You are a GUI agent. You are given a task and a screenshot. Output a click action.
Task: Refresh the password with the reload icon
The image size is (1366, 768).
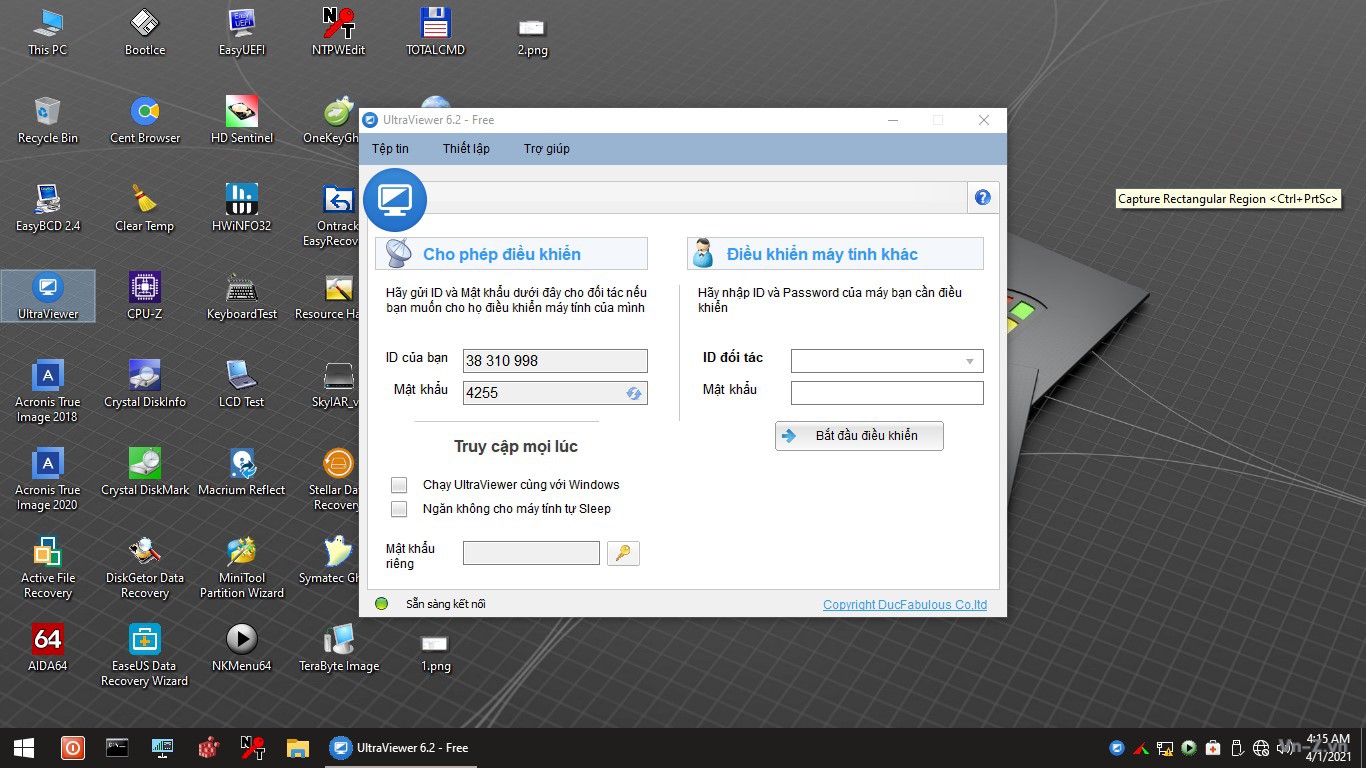(x=634, y=393)
